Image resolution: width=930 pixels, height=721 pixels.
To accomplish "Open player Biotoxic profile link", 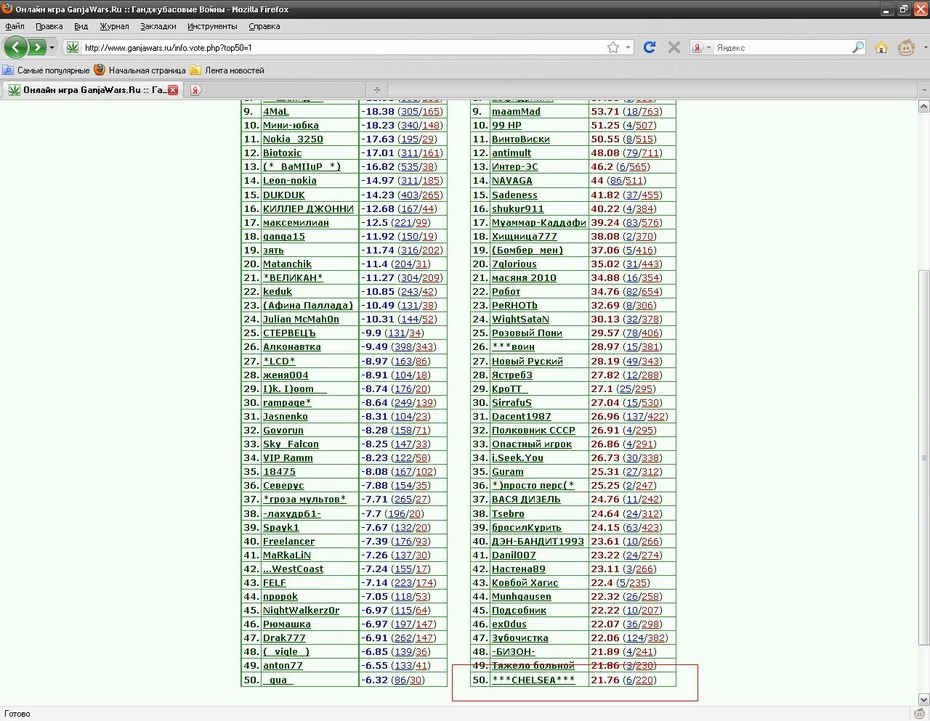I will pos(282,153).
